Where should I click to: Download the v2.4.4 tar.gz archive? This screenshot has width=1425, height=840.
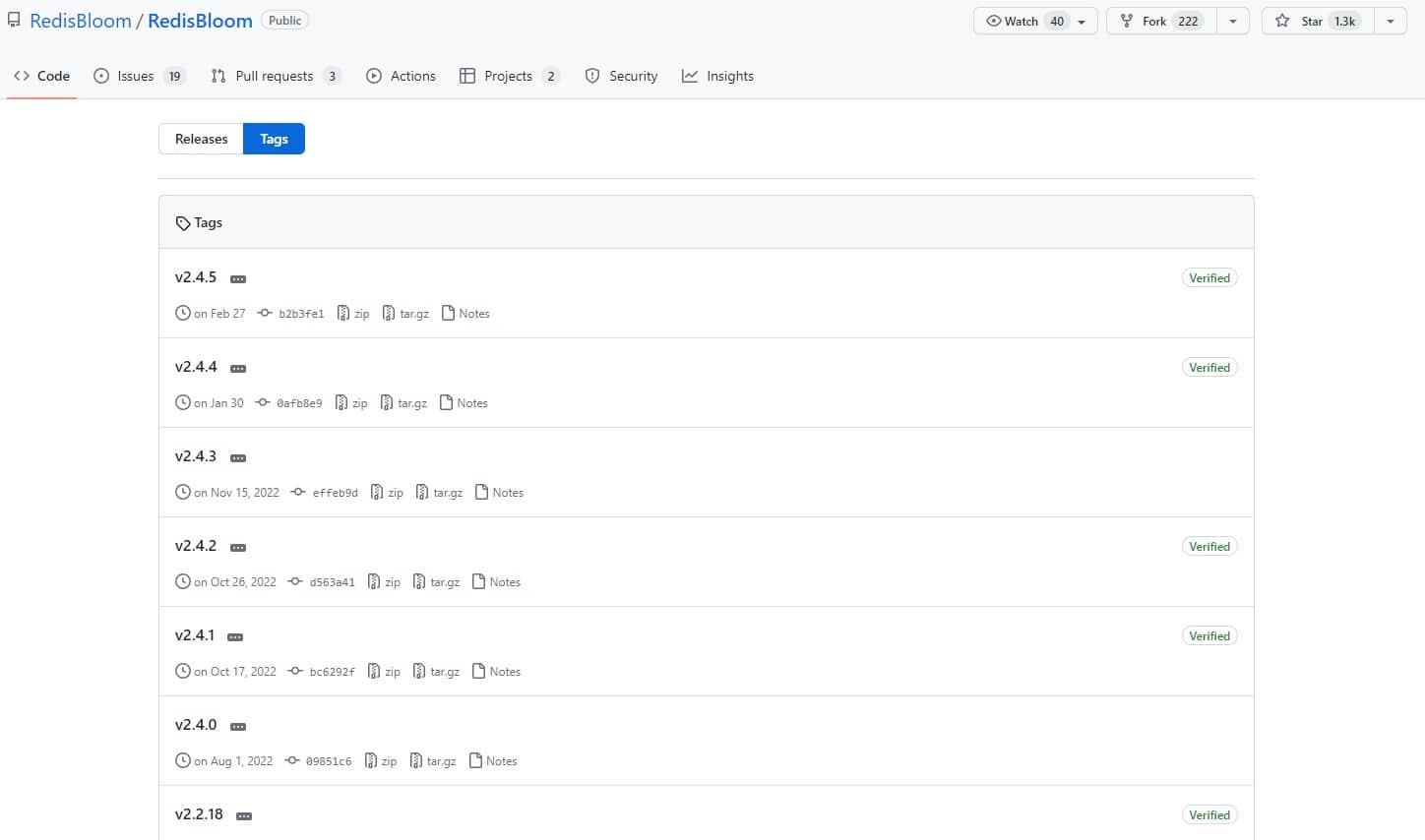[403, 403]
